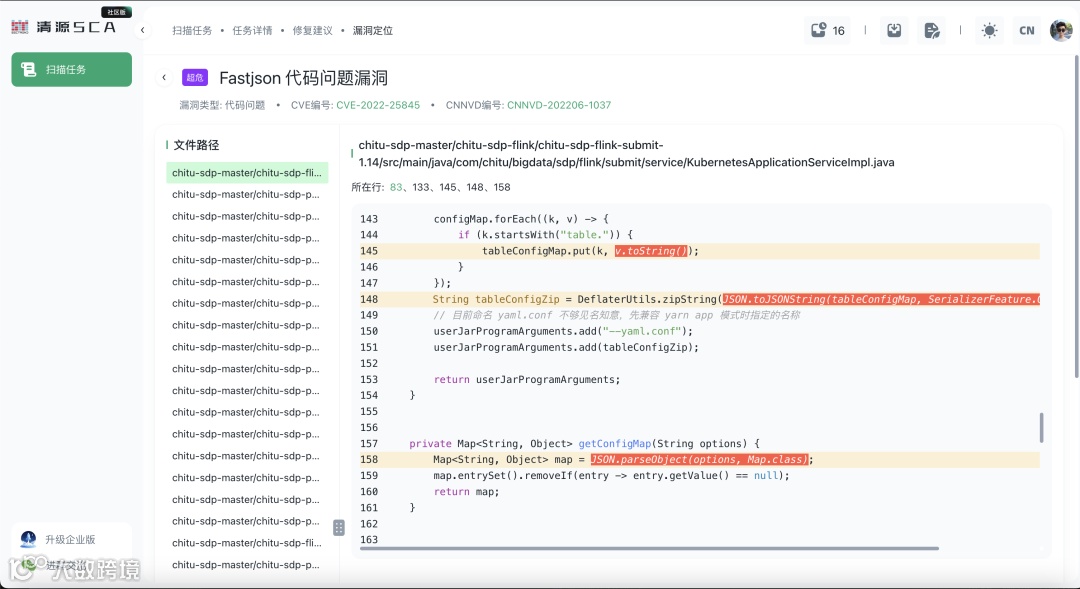Click map.entrySet().removeIf code on line 159
Viewport: 1080px width, 589px height.
(x=611, y=476)
